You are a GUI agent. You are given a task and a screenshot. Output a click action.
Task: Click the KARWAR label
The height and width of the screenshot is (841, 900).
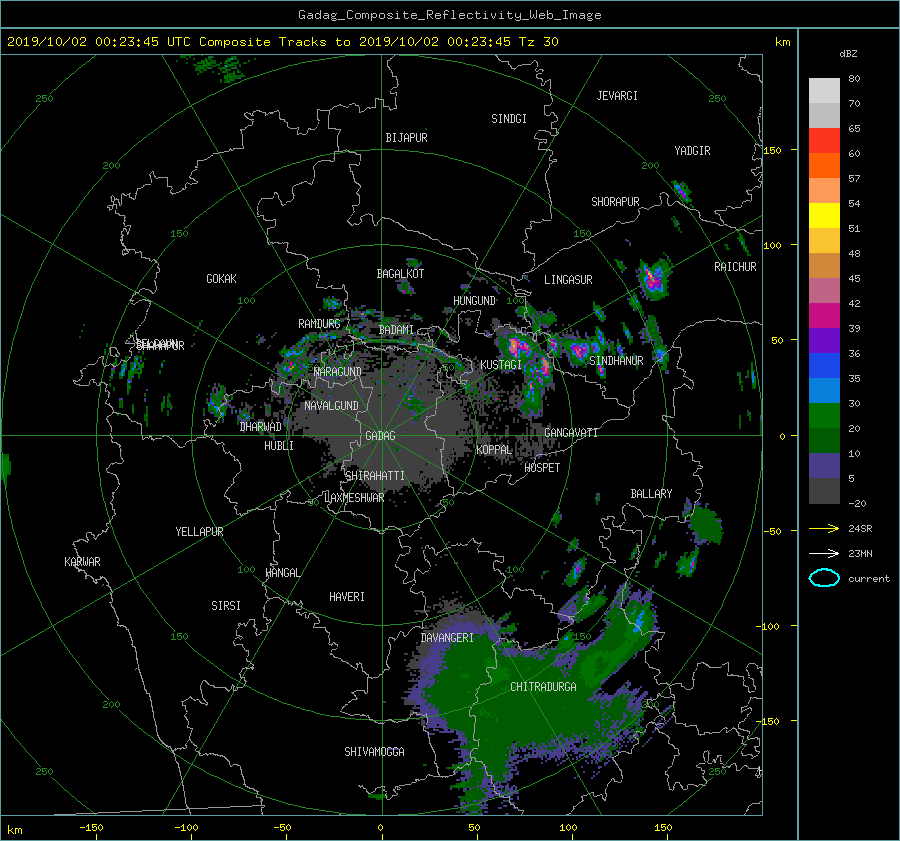pos(82,562)
